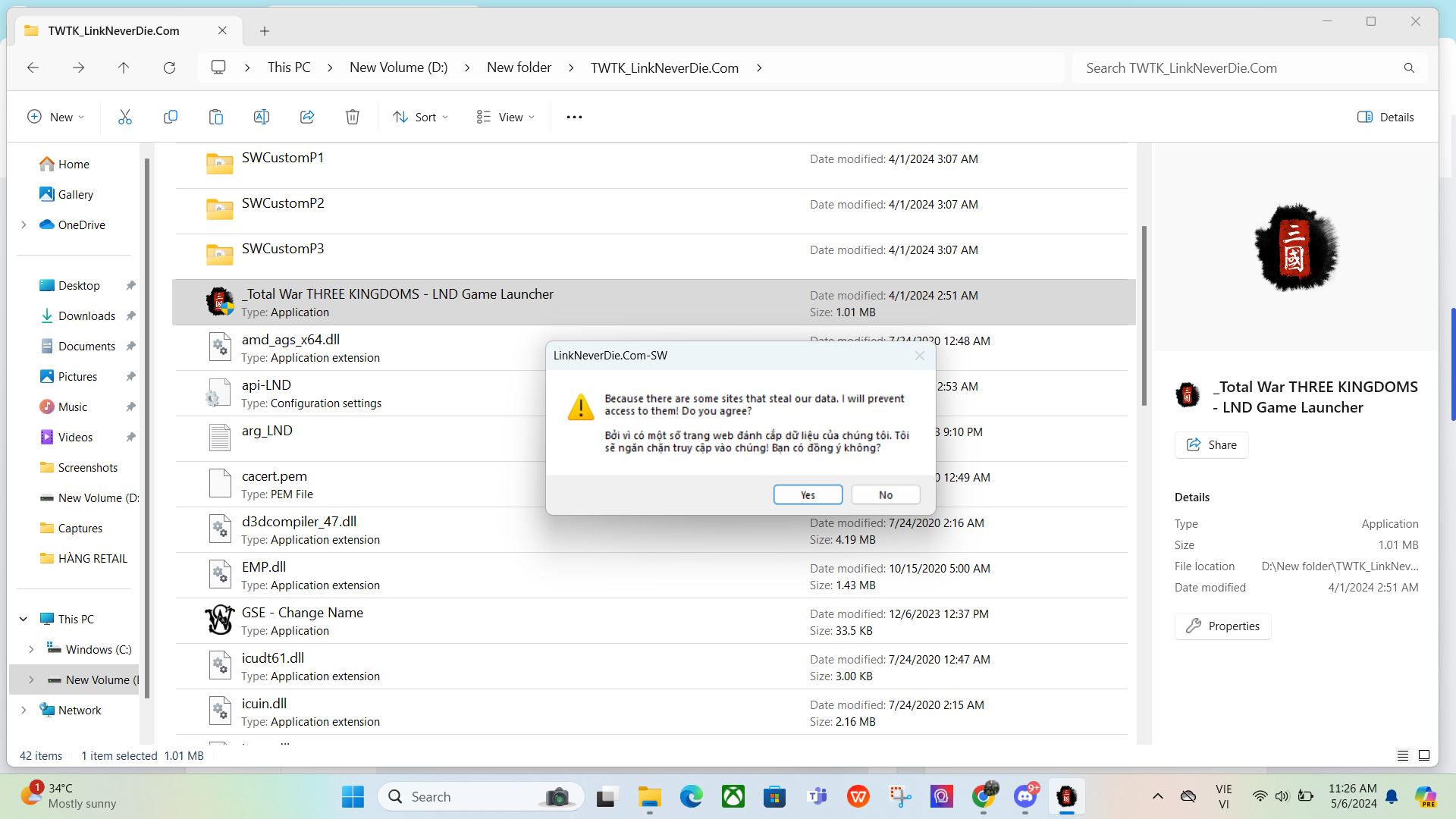Click the Copy icon in the toolbar
Viewport: 1456px width, 819px height.
coord(171,117)
